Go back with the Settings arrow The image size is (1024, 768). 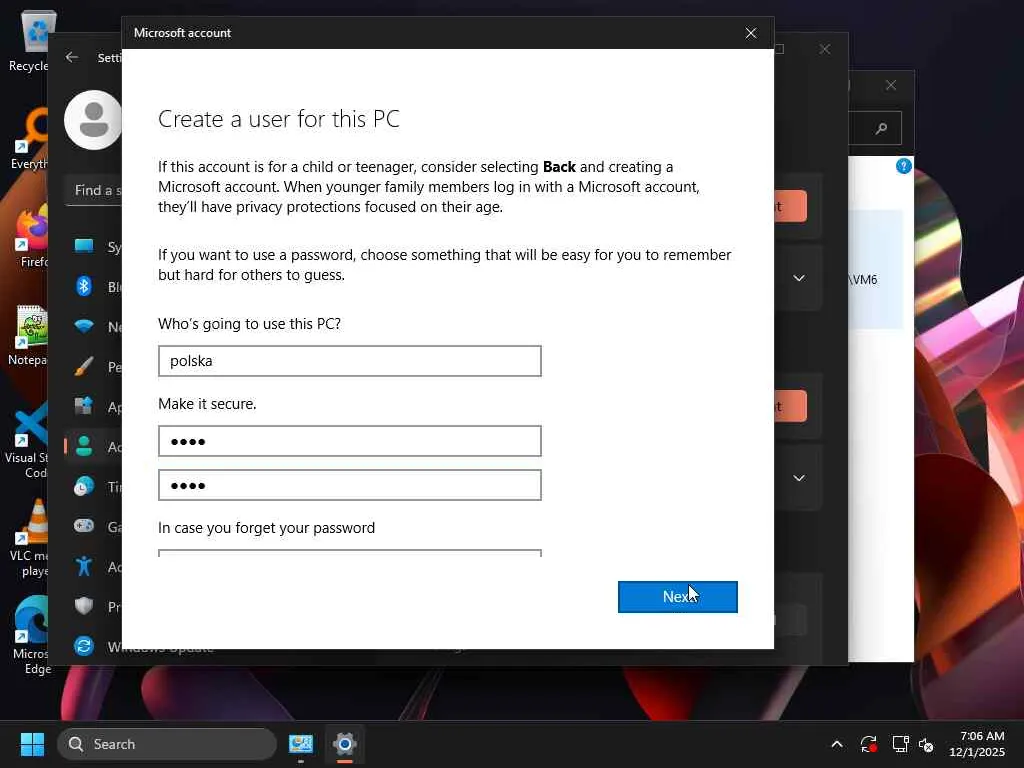[72, 57]
